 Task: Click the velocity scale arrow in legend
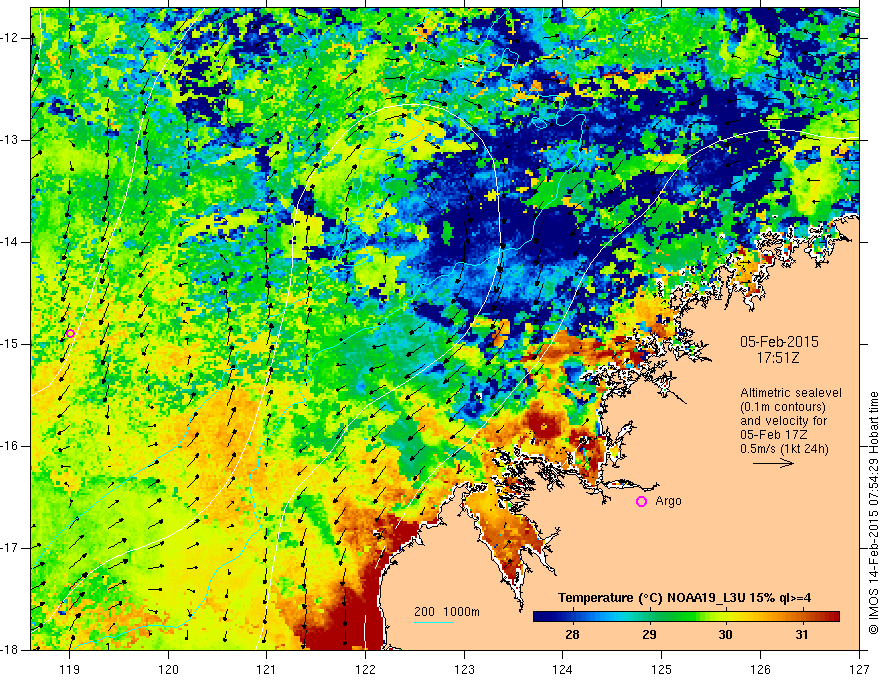pyautogui.click(x=773, y=463)
